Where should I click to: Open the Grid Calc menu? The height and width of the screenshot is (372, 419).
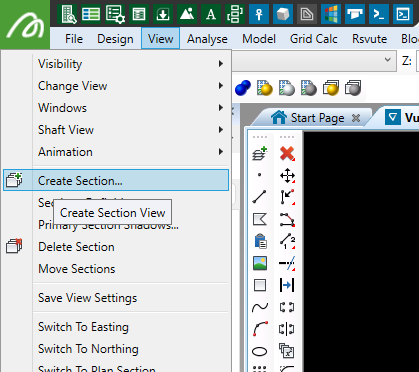tap(314, 39)
